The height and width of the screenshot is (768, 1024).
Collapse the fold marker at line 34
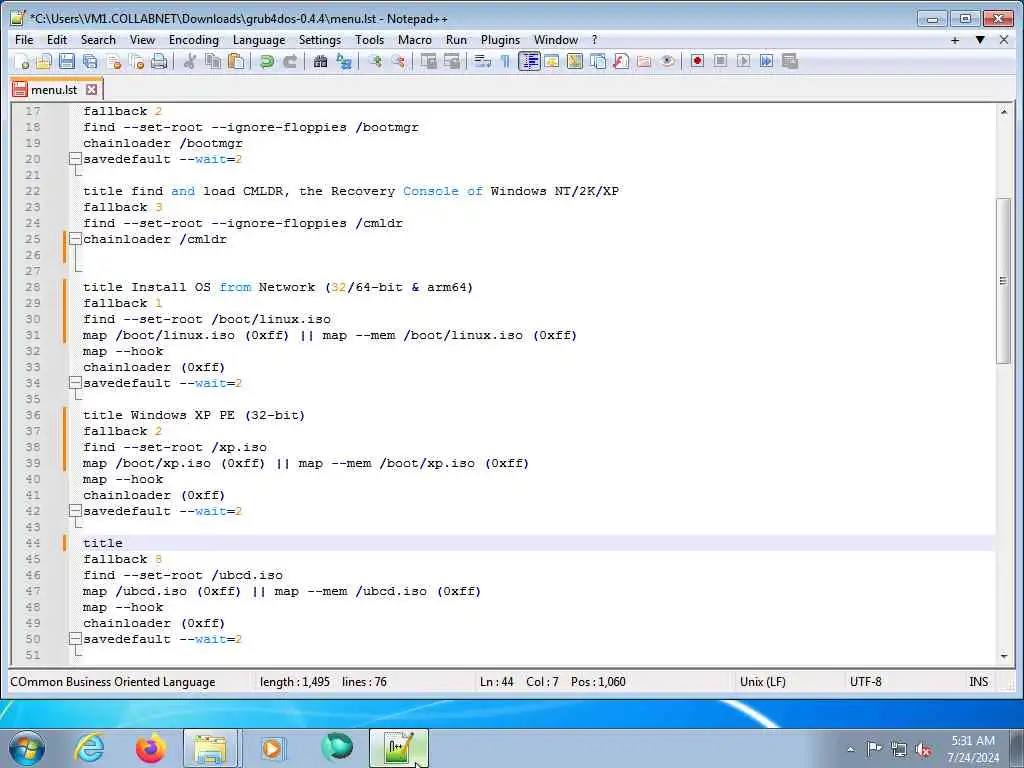point(75,383)
